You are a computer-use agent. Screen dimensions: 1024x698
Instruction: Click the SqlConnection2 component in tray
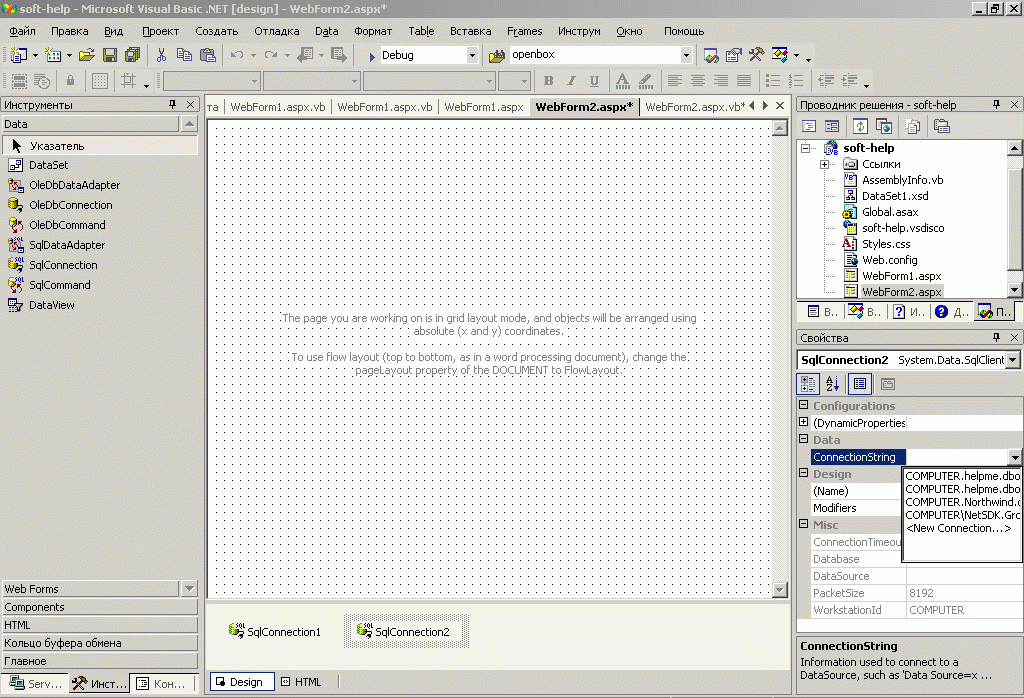click(x=406, y=631)
